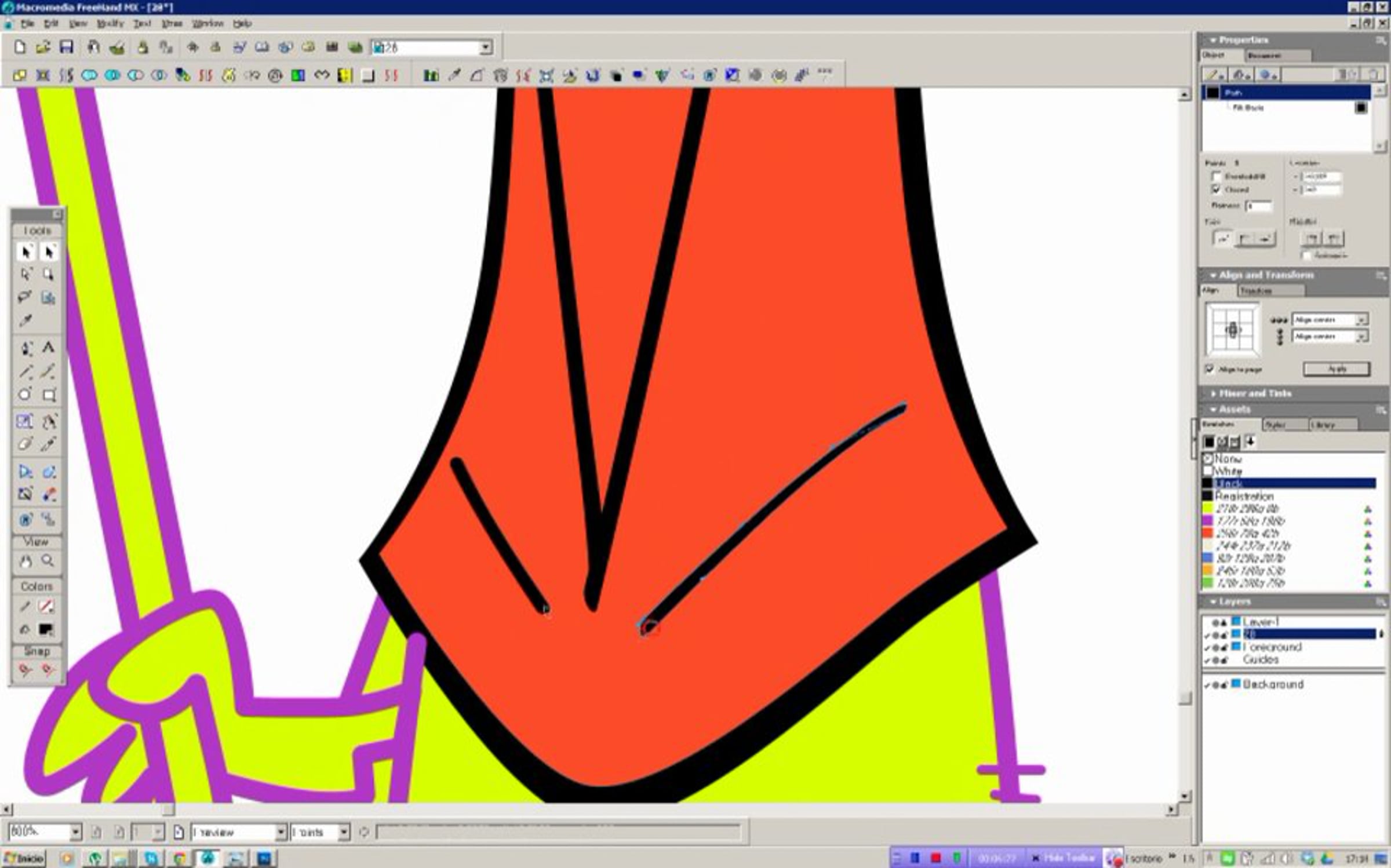Pick the Eyedropper tool in Tools panel

point(25,320)
